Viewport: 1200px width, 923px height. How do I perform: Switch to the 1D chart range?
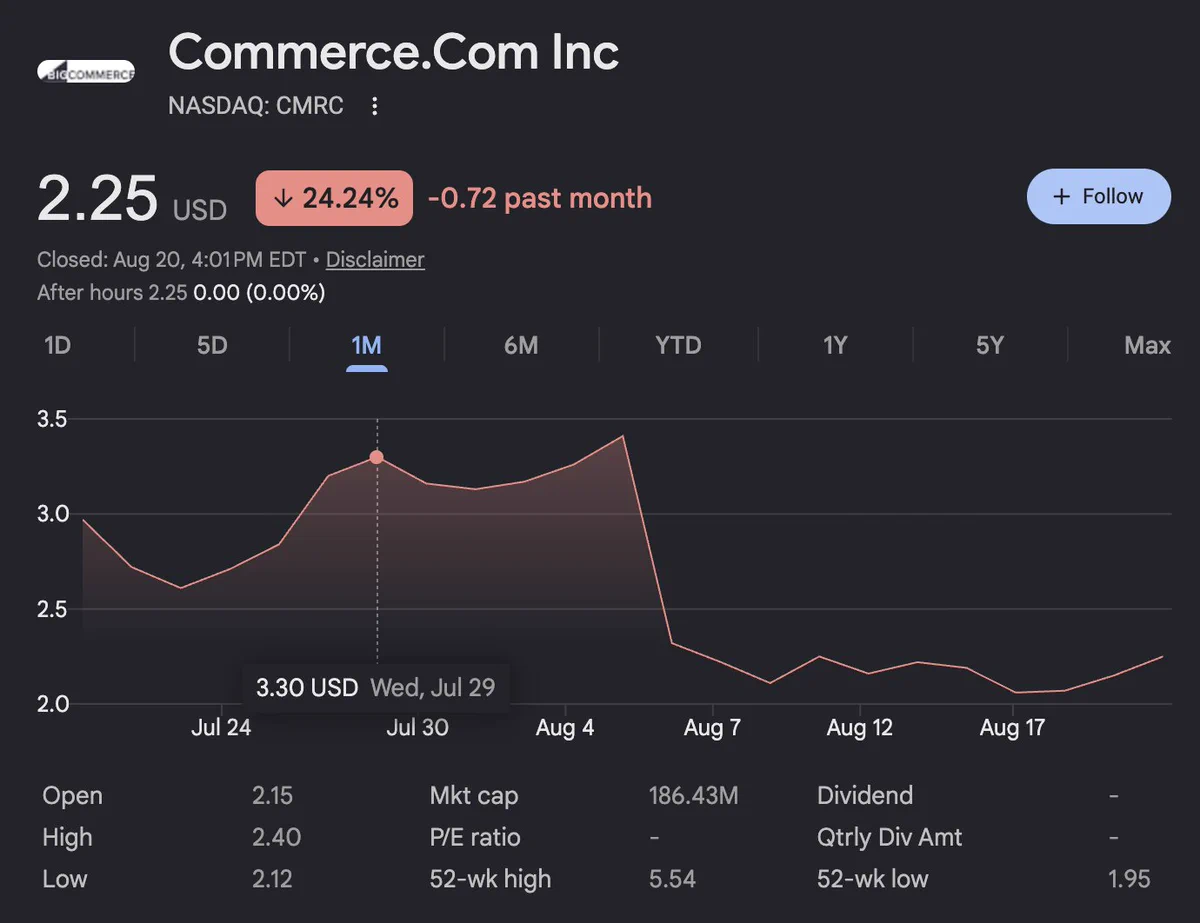pos(58,346)
